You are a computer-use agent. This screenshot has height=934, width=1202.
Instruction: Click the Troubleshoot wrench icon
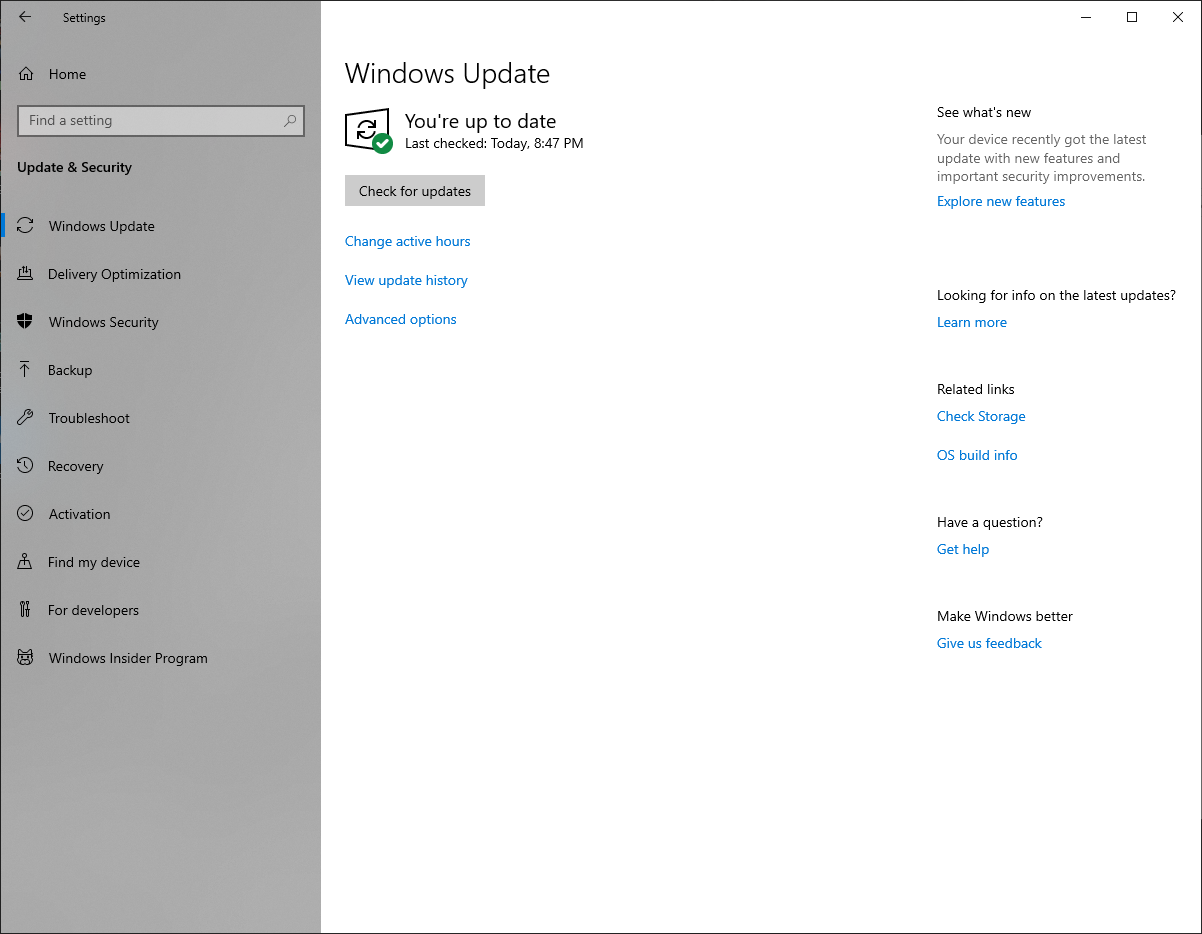pyautogui.click(x=26, y=418)
